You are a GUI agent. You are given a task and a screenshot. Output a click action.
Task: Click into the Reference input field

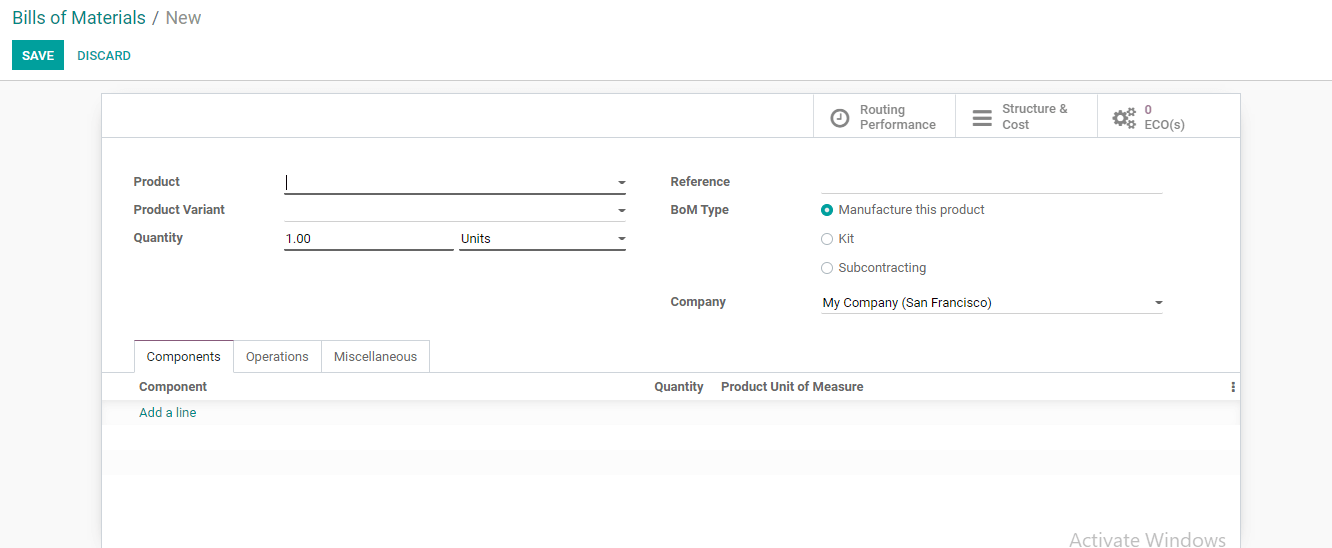(x=990, y=182)
